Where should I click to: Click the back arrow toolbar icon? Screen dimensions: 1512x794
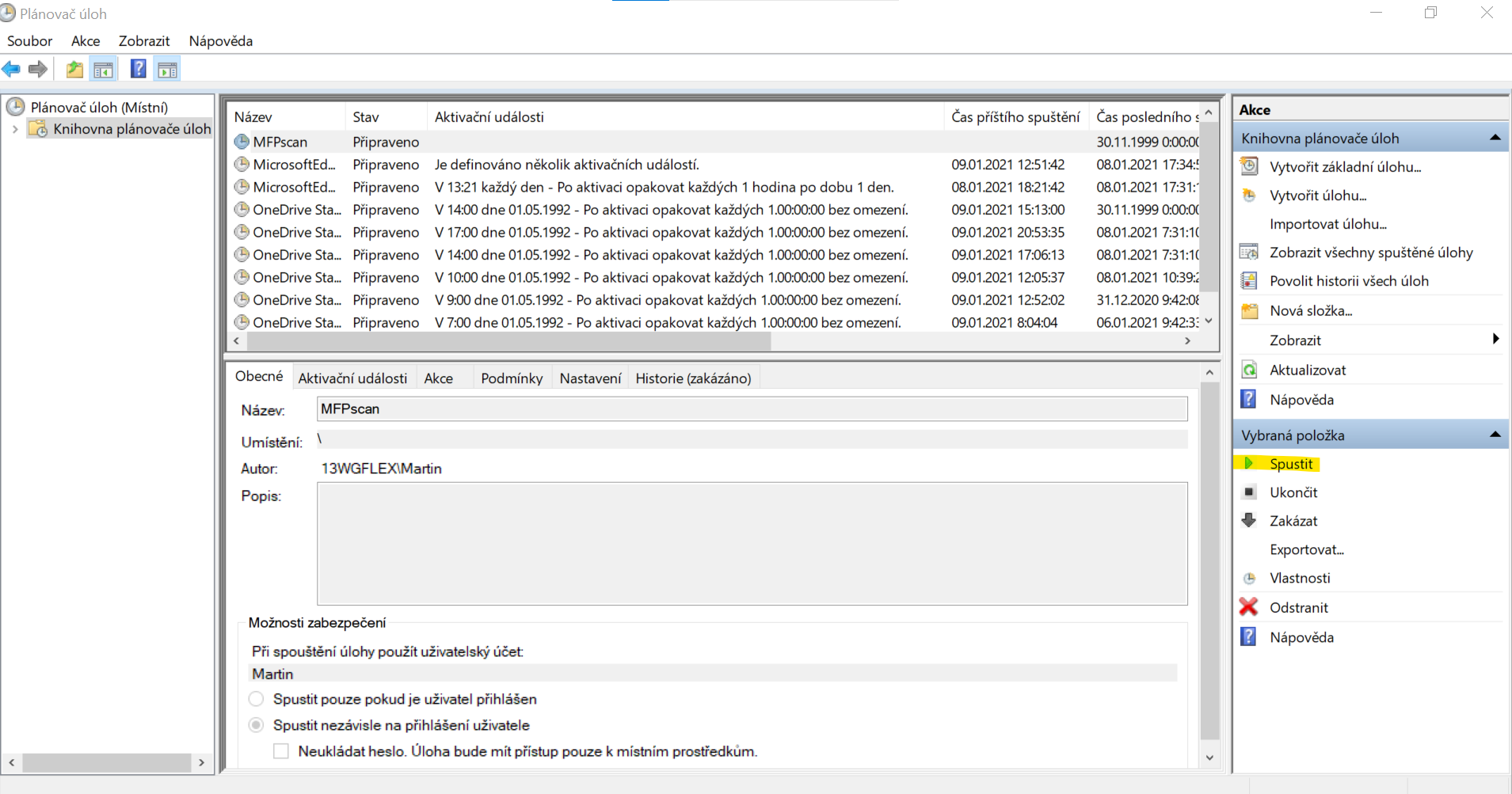(x=11, y=70)
